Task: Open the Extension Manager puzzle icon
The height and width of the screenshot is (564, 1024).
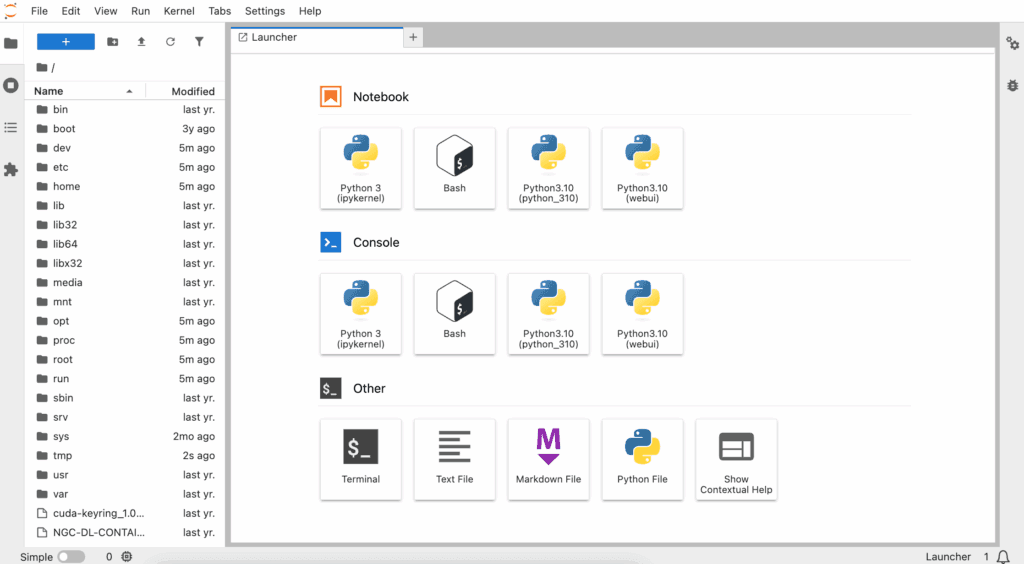Action: pos(11,170)
